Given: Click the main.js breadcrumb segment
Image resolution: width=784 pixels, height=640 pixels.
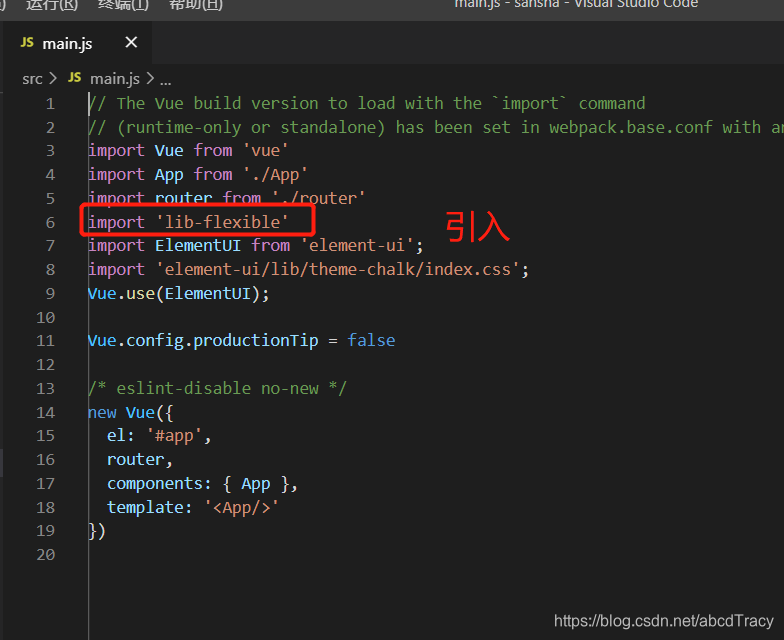Looking at the screenshot, I should pos(114,78).
